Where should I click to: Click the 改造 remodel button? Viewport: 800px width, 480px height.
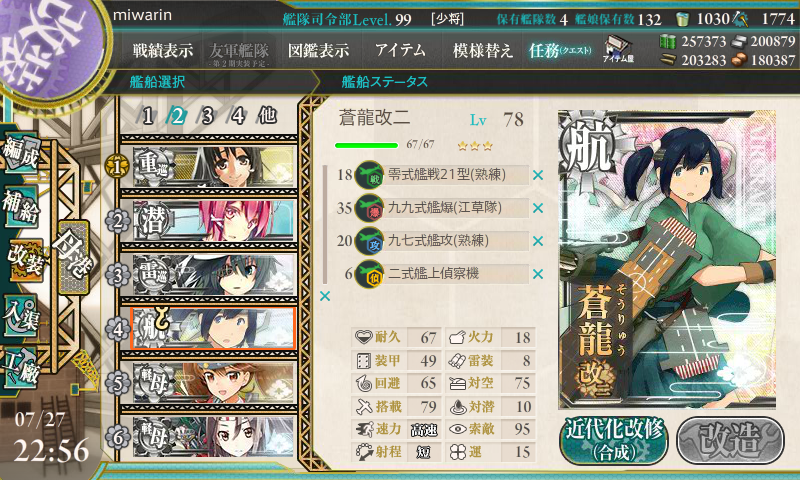(x=731, y=441)
